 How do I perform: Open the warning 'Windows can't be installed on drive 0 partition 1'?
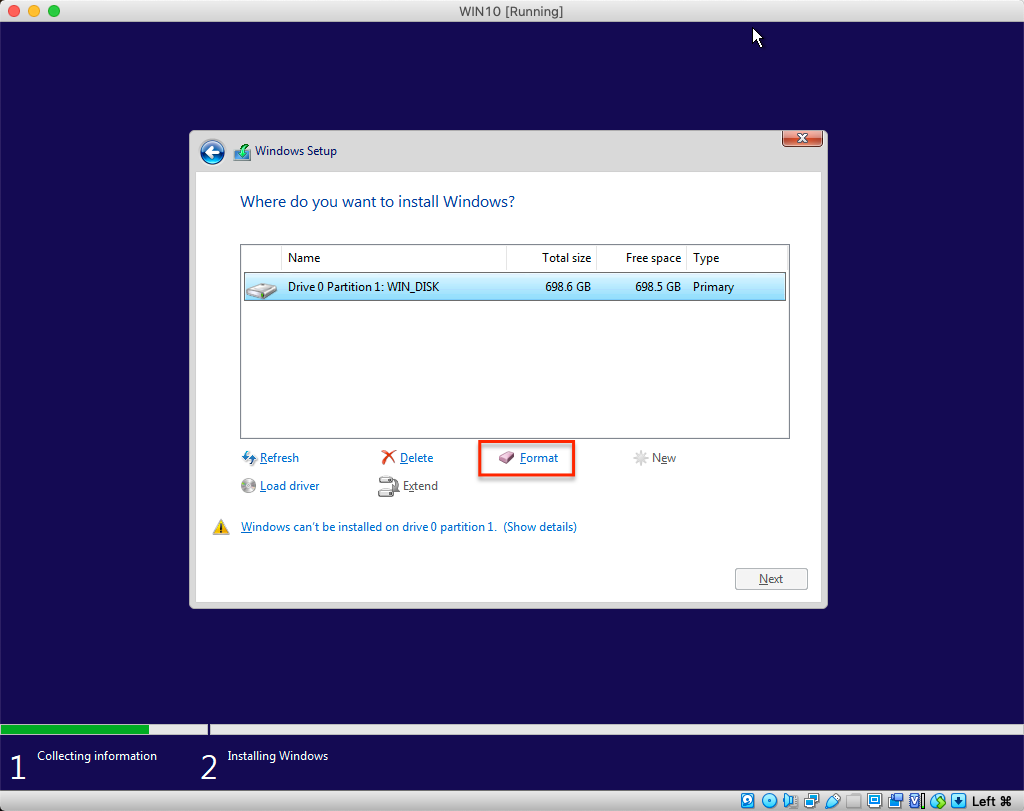point(409,527)
